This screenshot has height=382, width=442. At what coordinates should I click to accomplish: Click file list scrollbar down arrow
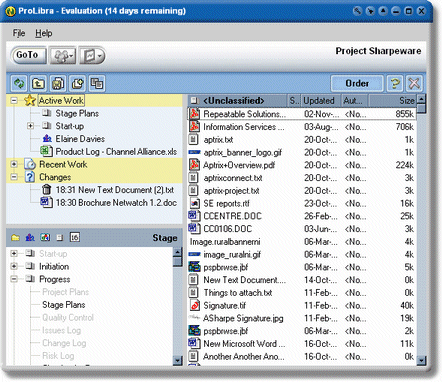point(422,360)
